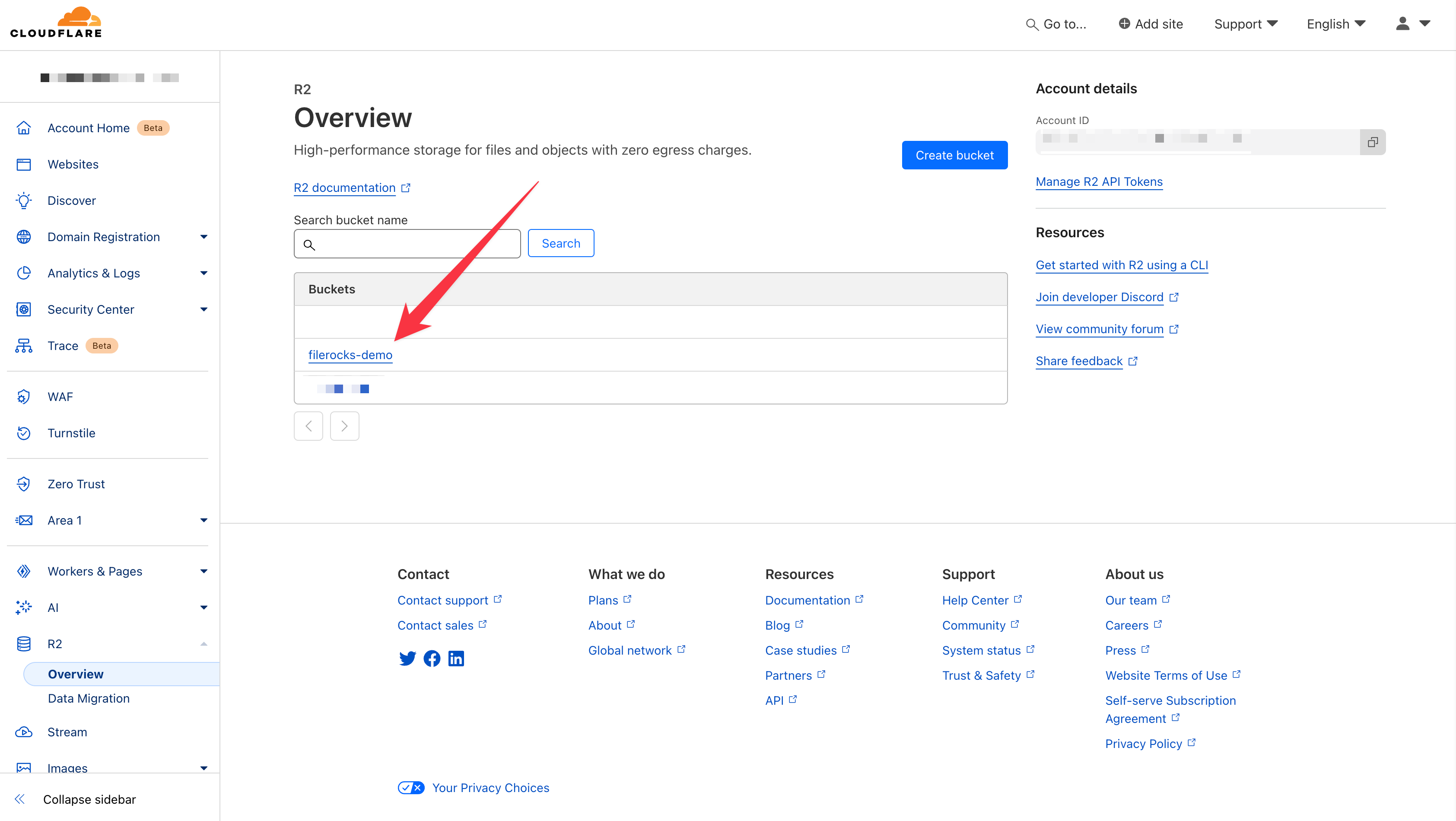The height and width of the screenshot is (821, 1456).
Task: Click the Area 1 envelope icon
Action: click(24, 520)
